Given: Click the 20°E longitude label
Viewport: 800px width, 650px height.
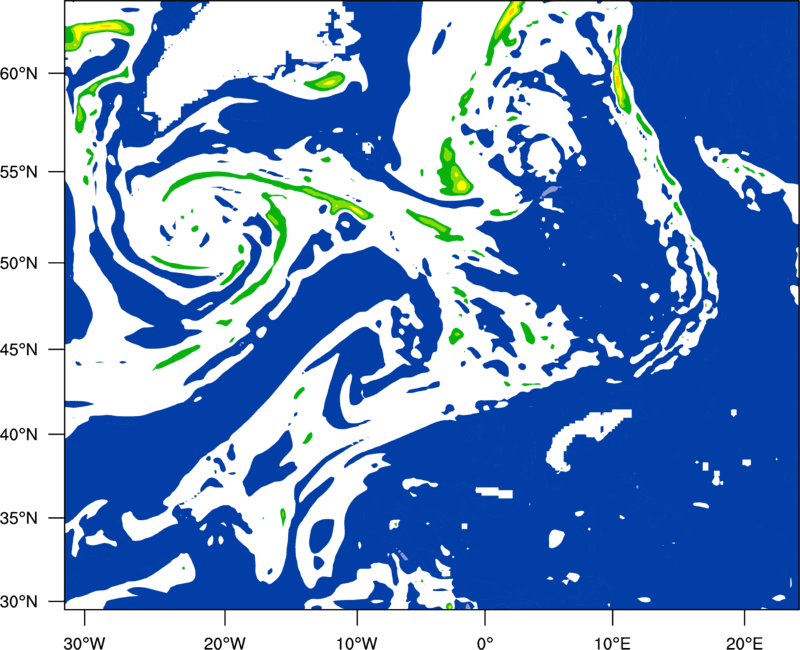Looking at the screenshot, I should [x=744, y=643].
